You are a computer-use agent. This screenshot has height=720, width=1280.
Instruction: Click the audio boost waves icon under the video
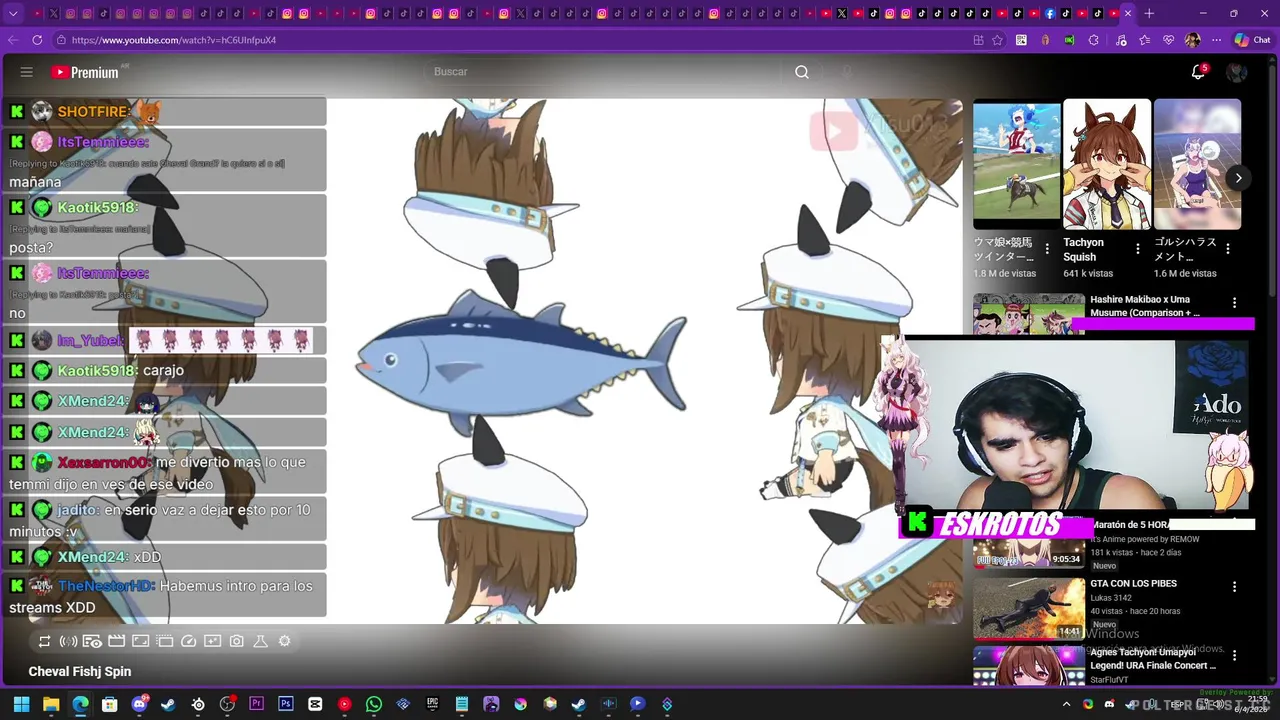68,641
